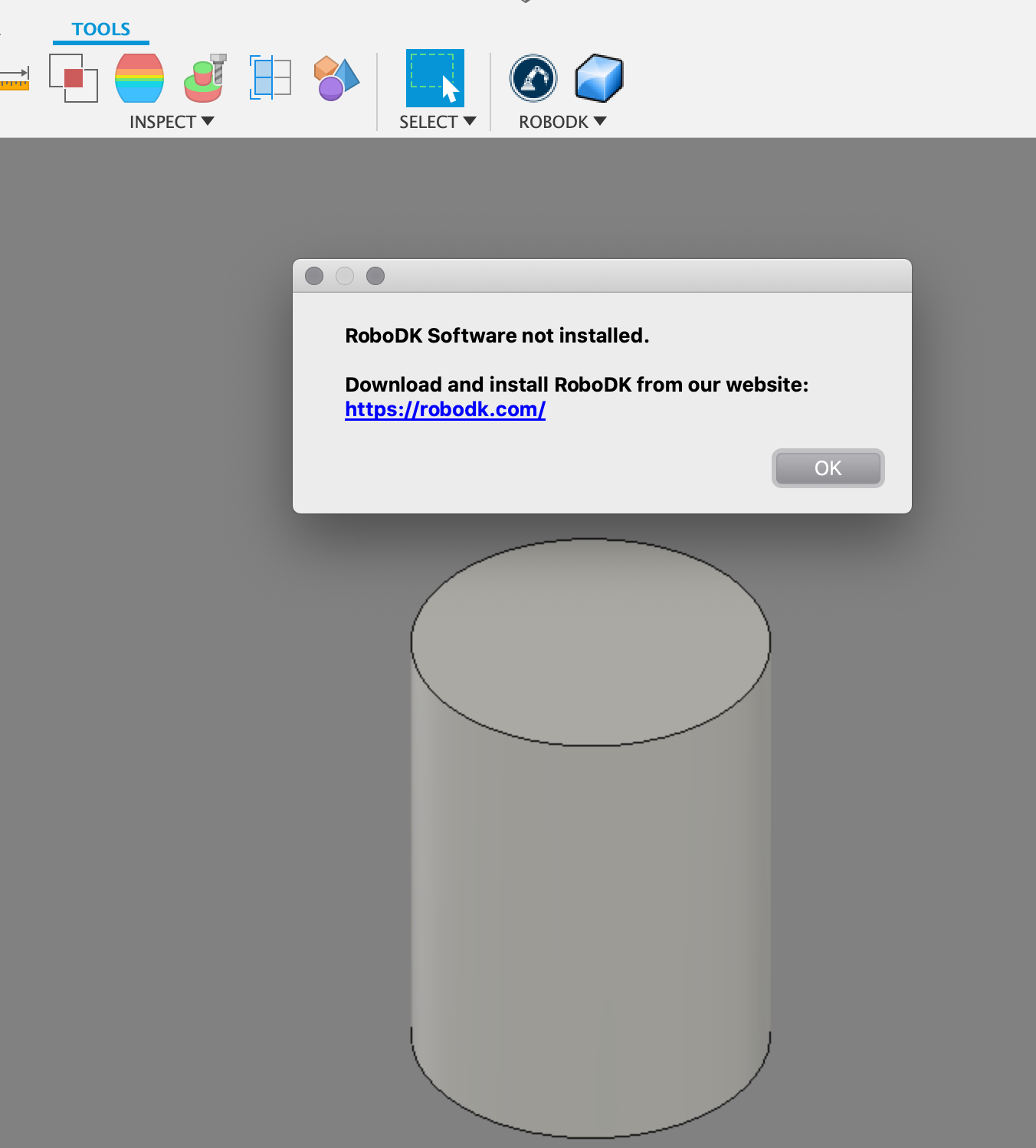Expand the ROBODK dropdown menu
1036x1148 pixels.
(562, 122)
